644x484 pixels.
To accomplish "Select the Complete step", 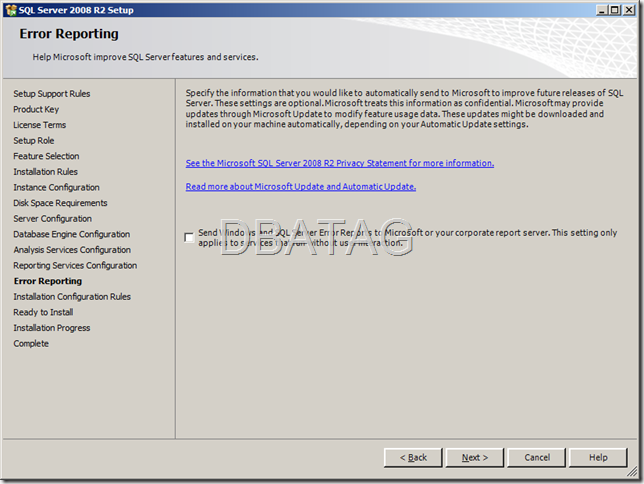I will pos(31,343).
